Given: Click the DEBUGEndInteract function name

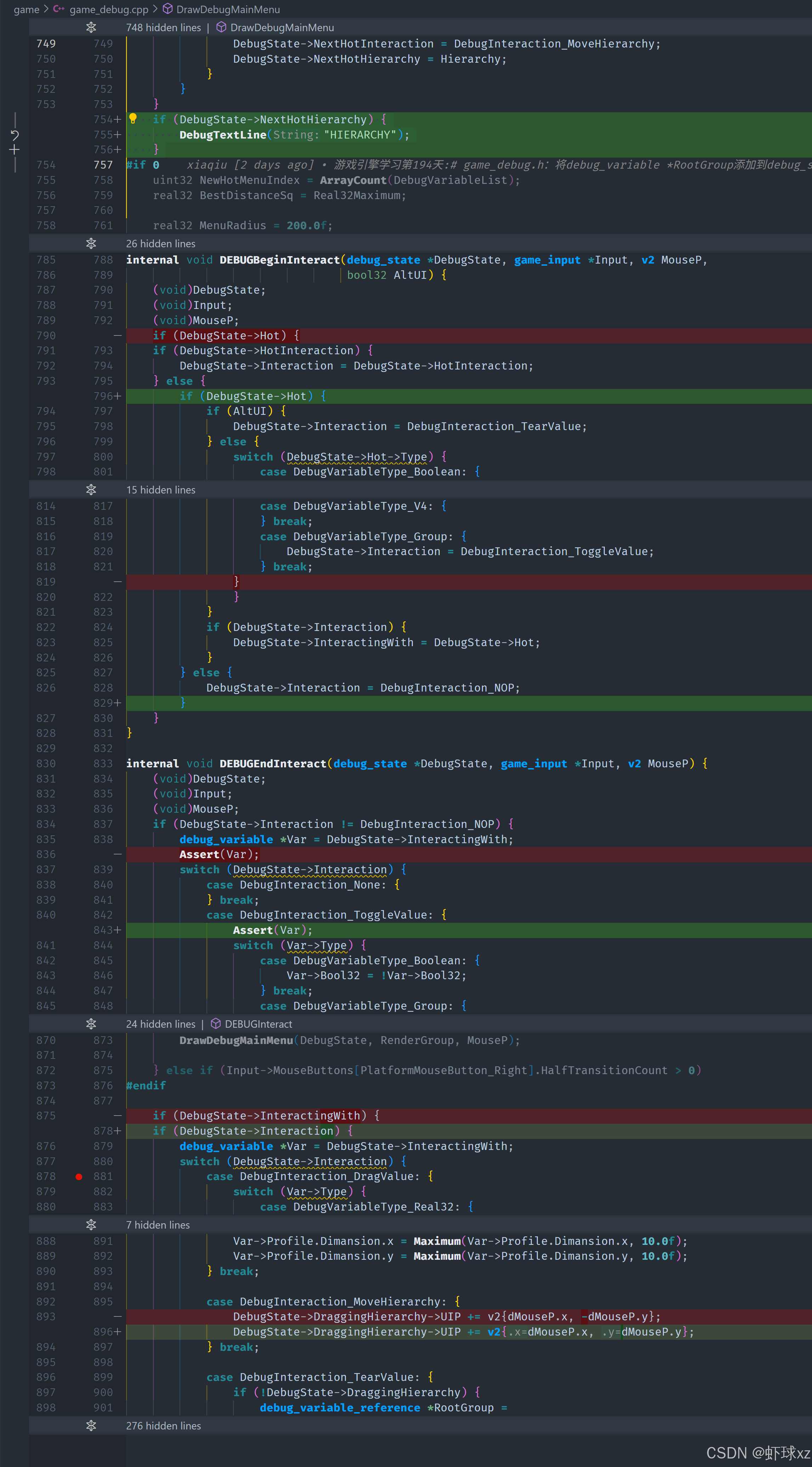Looking at the screenshot, I should [273, 764].
